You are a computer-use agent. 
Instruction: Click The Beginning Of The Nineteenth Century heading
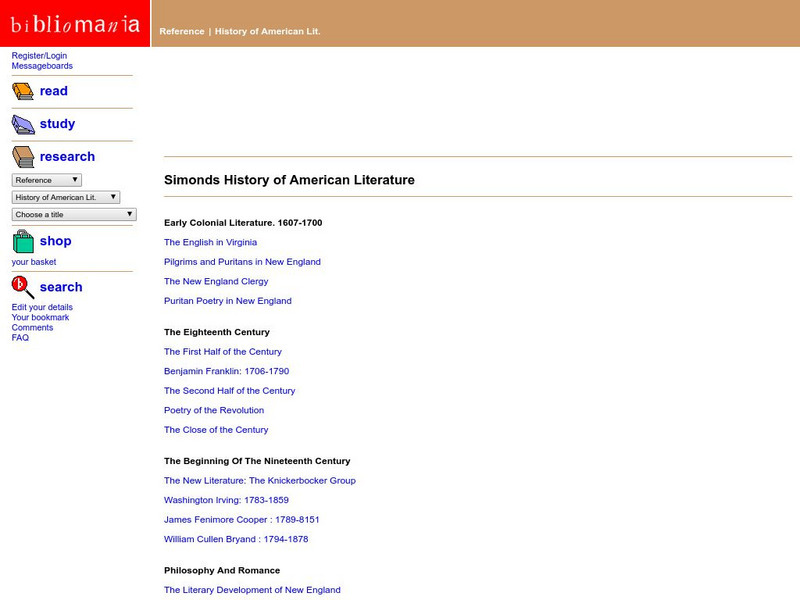257,461
